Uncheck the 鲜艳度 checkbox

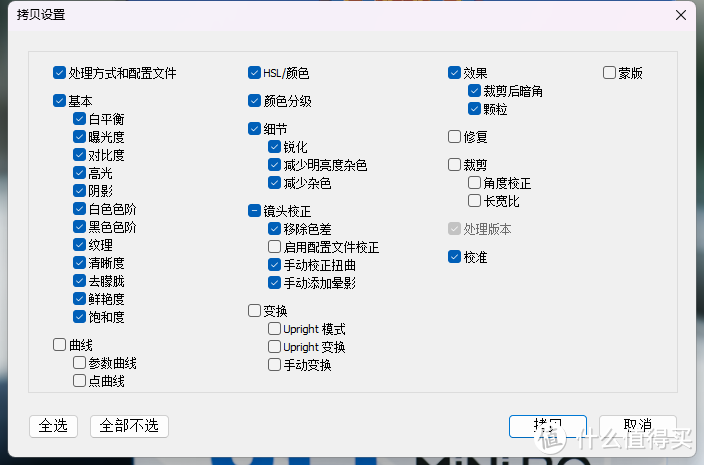click(x=79, y=299)
